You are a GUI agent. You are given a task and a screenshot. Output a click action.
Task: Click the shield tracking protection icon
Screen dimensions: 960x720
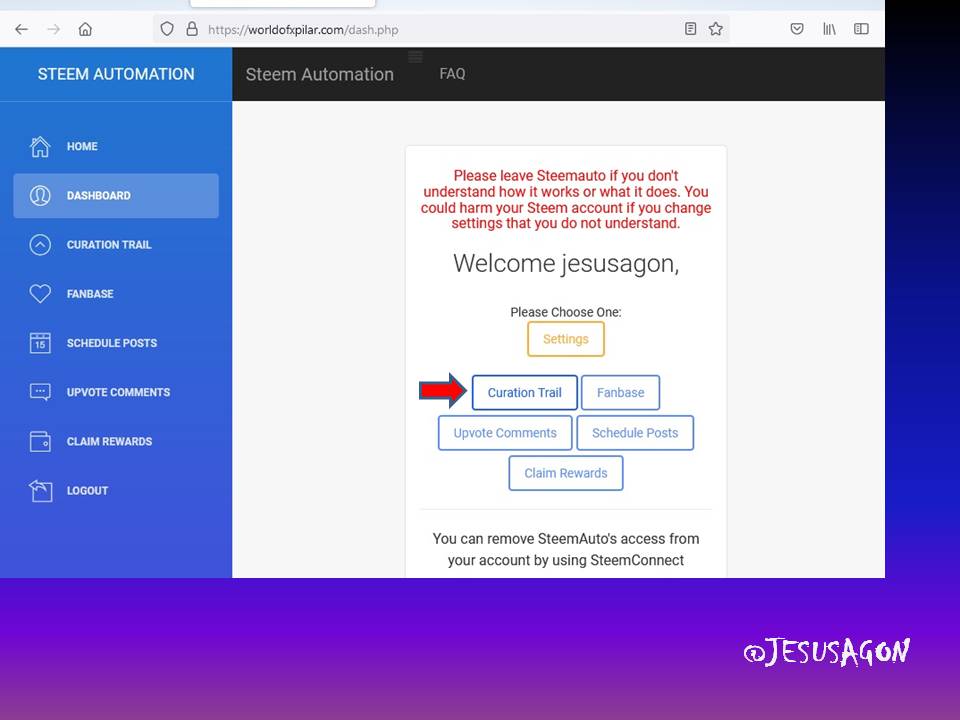coord(167,29)
